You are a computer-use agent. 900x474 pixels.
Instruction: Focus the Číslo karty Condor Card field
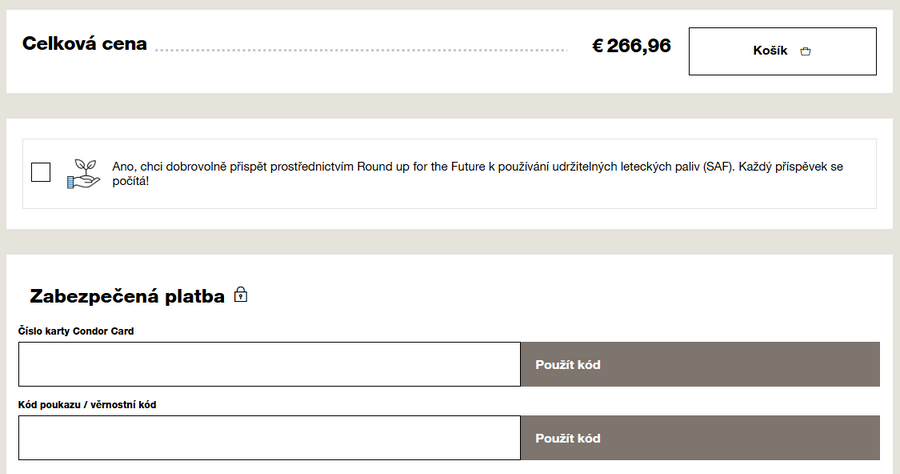[x=269, y=364]
